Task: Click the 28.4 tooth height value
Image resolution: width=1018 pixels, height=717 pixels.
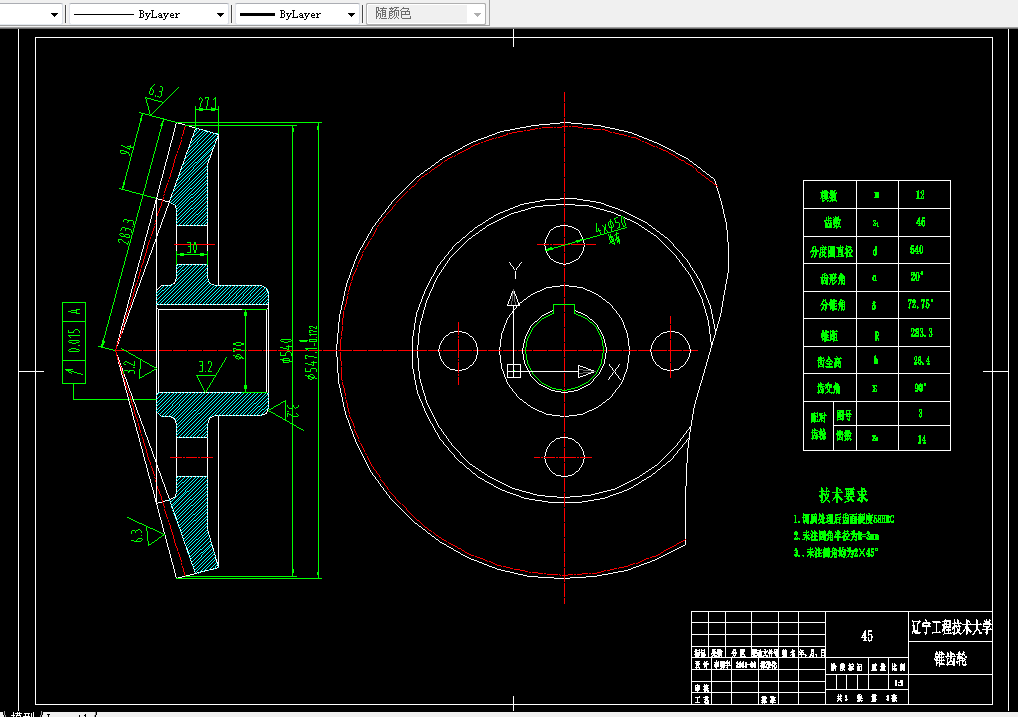Action: point(921,360)
